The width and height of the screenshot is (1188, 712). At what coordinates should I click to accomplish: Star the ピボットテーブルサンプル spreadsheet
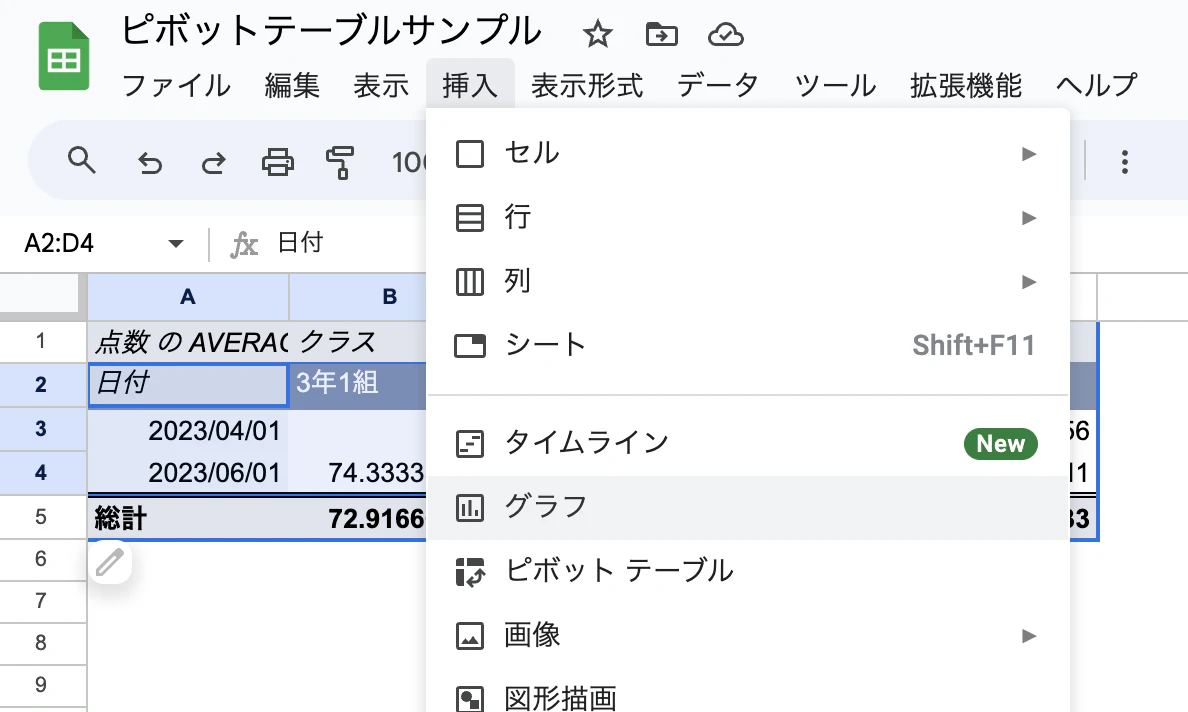click(x=597, y=33)
